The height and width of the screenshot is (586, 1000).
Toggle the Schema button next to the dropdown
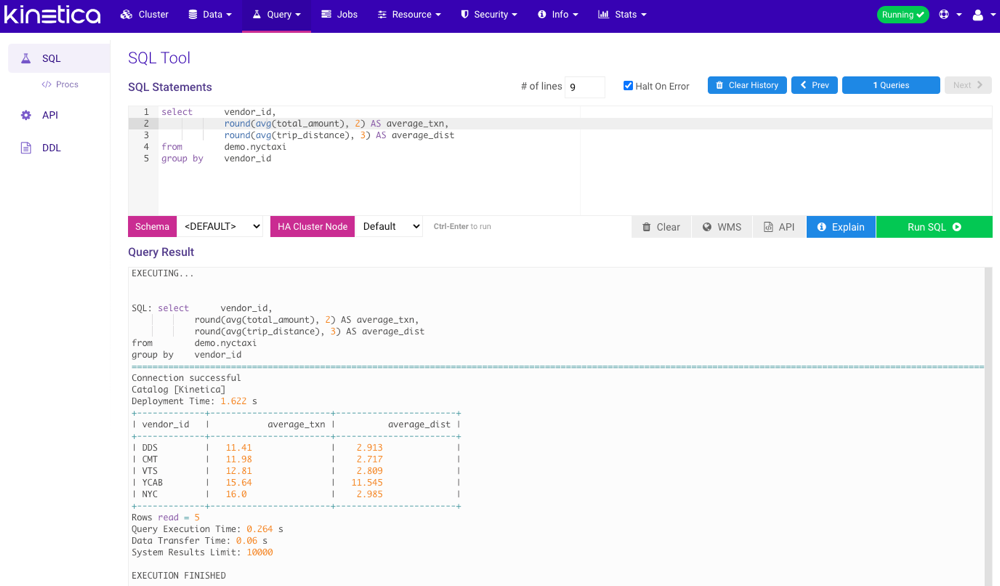(151, 226)
